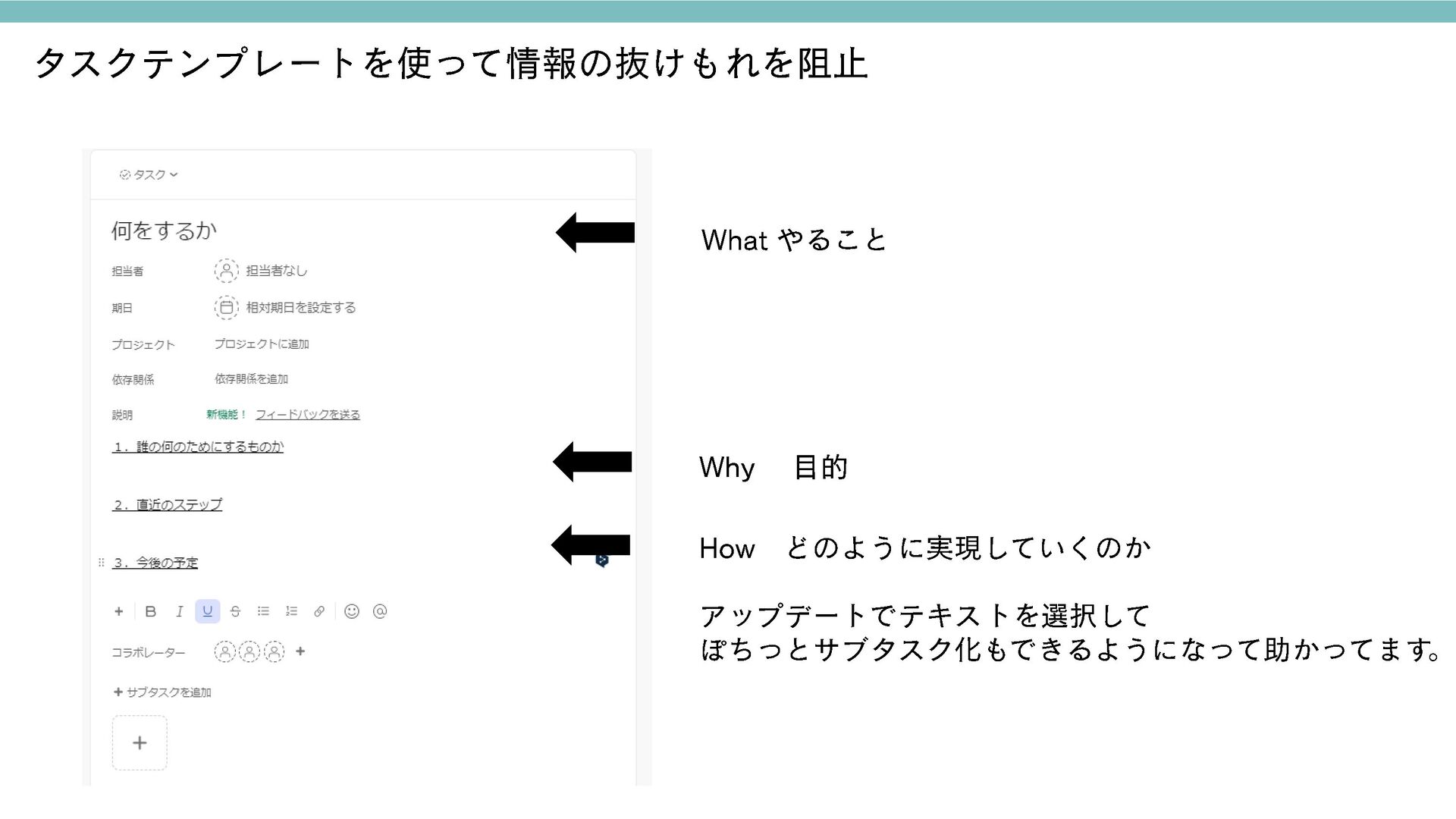Open the タスク type dropdown
Screen dimensions: 1456x819
tap(149, 174)
